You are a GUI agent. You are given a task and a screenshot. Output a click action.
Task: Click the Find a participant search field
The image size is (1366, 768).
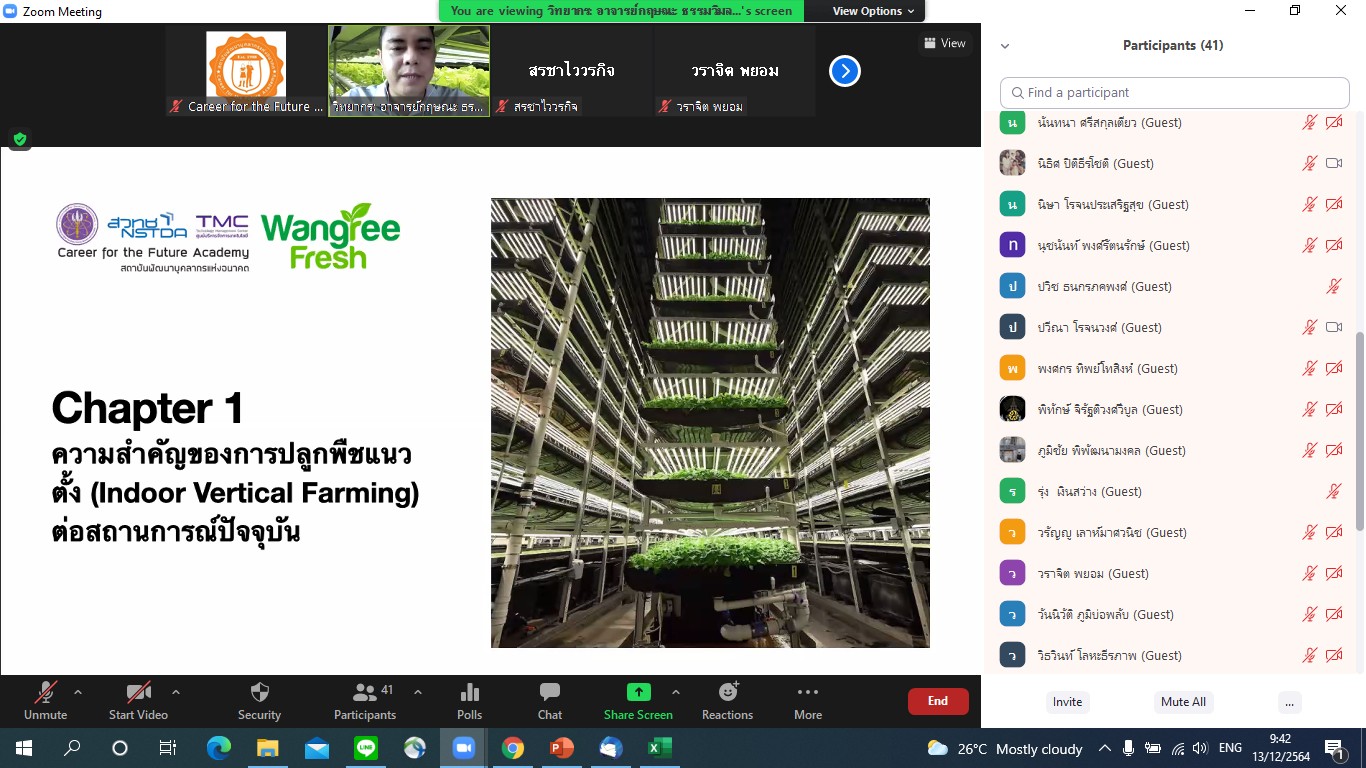click(x=1175, y=93)
